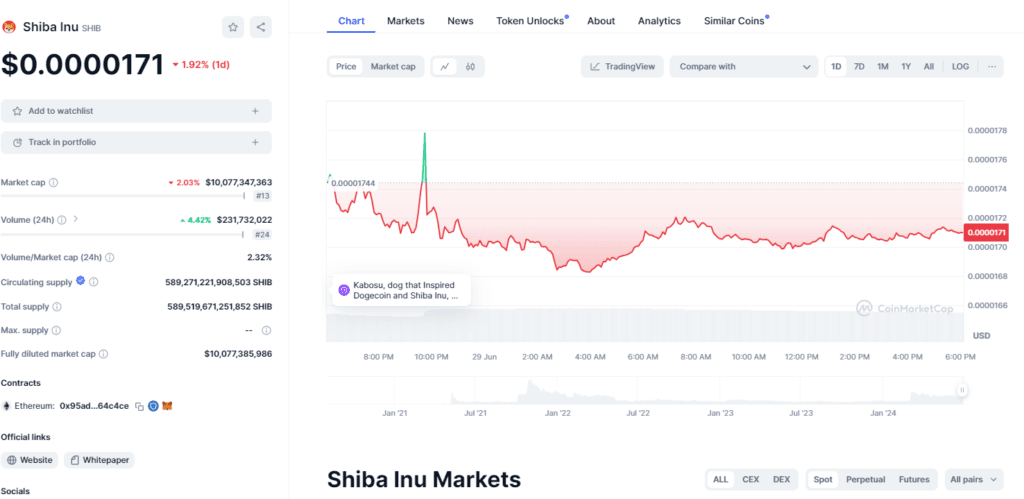Image resolution: width=1024 pixels, height=499 pixels.
Task: Click info icon next to Volume/Market cap (24h)
Action: [110, 257]
